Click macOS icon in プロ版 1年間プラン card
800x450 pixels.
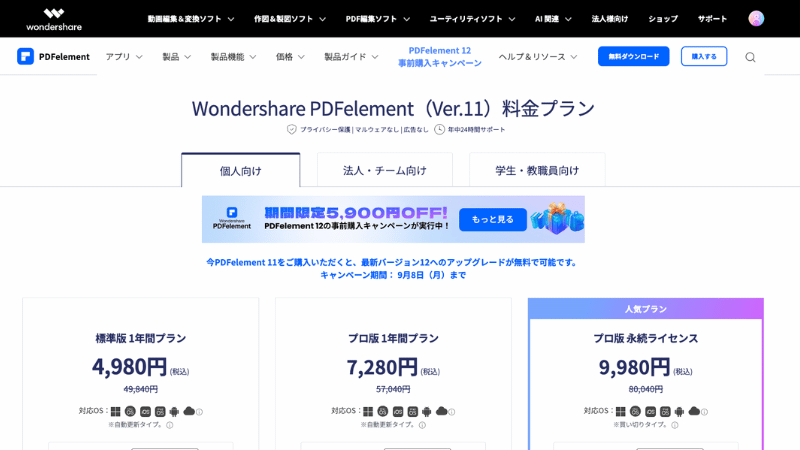click(x=383, y=411)
